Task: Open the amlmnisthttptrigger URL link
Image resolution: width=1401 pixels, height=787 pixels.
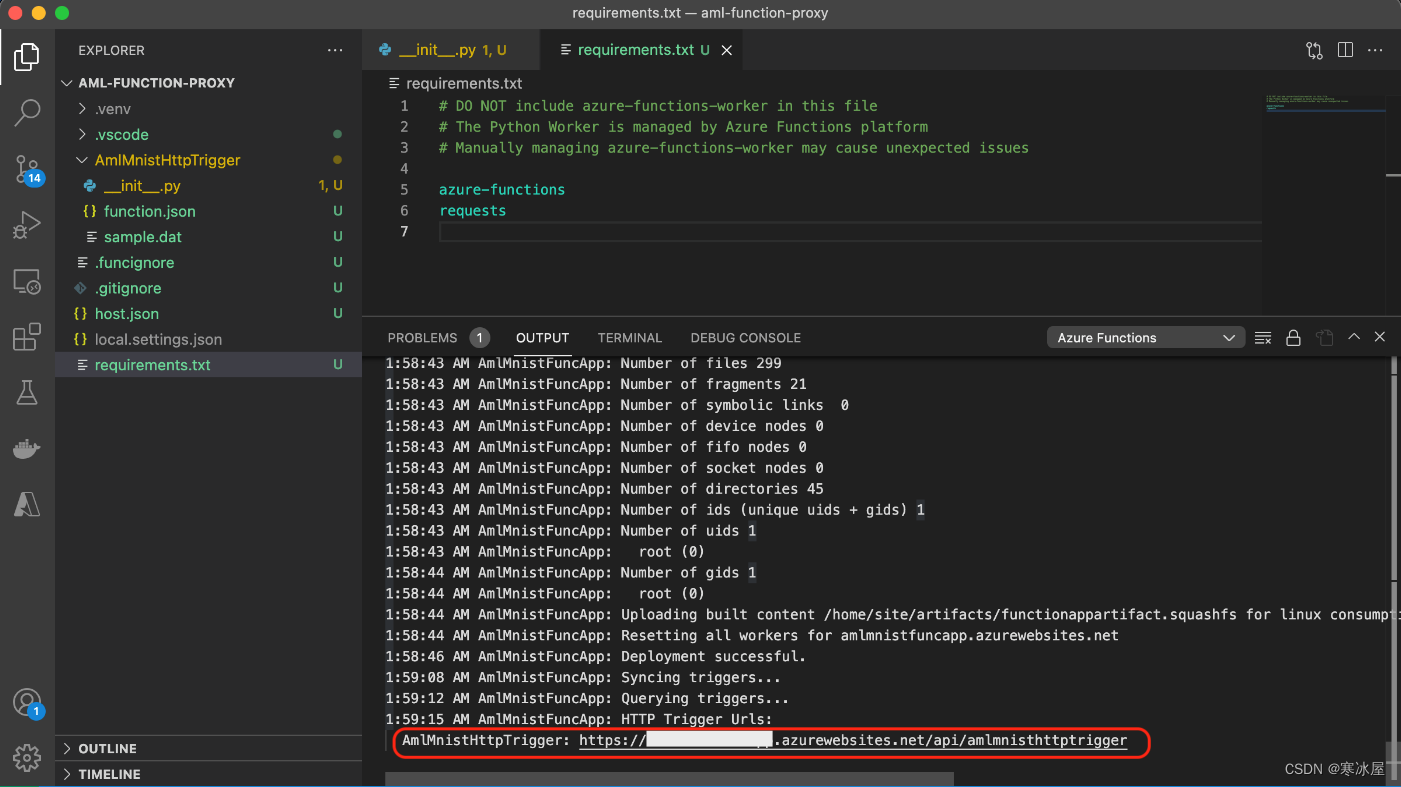Action: point(853,741)
